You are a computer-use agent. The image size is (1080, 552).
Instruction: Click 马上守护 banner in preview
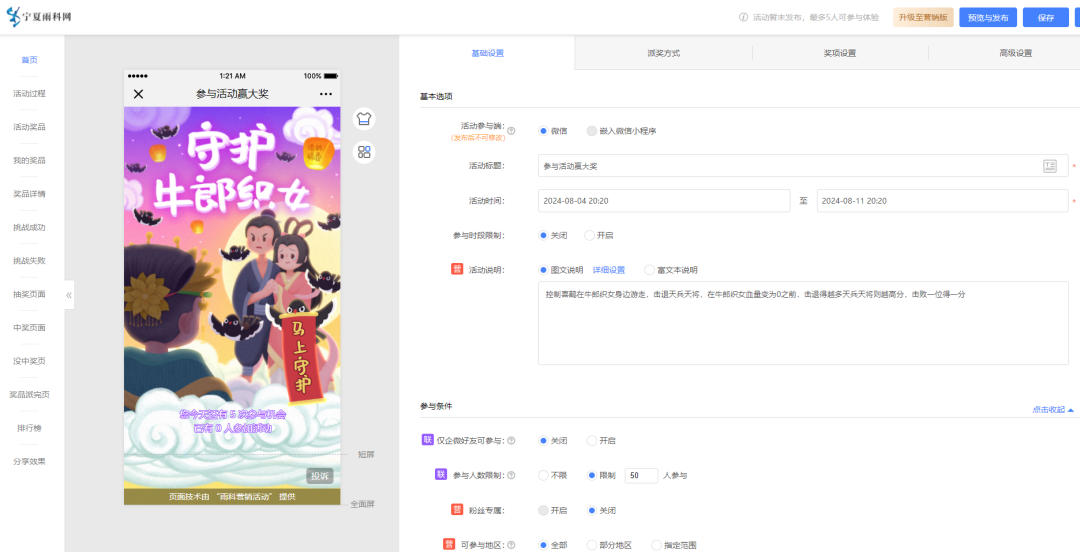302,356
